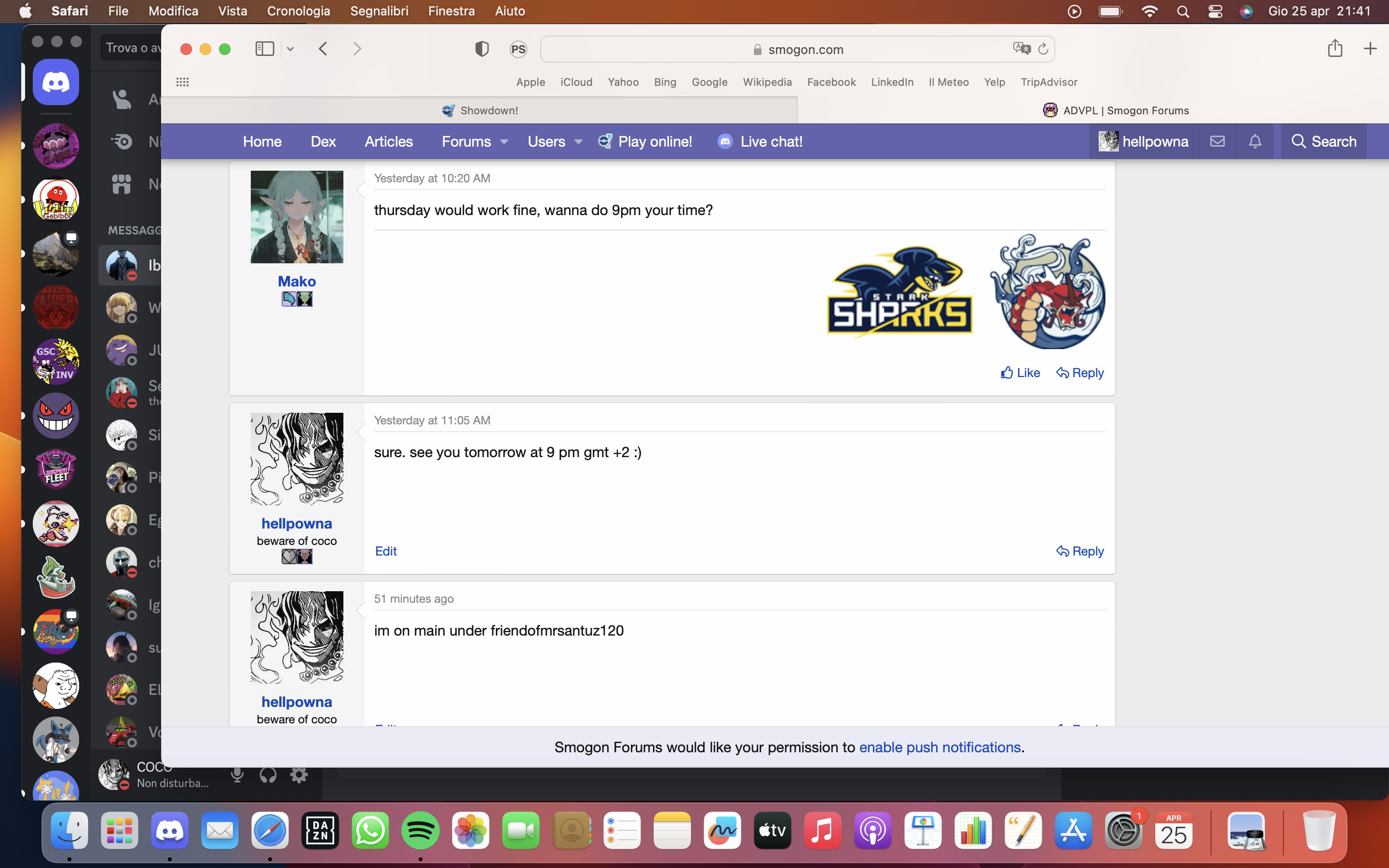Open the Dex section
Screen dimensions: 1389x868
coord(323,142)
